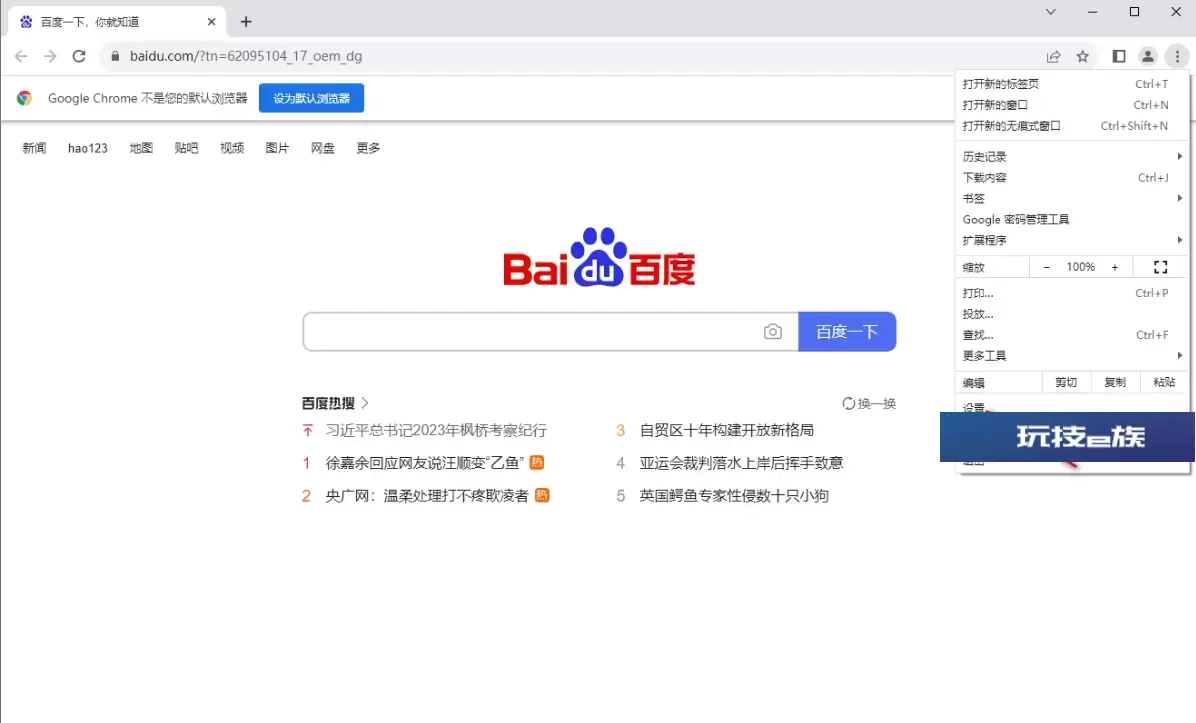The height and width of the screenshot is (723, 1196).
Task: Enter fullscreen from the zoom row
Action: (x=1160, y=267)
